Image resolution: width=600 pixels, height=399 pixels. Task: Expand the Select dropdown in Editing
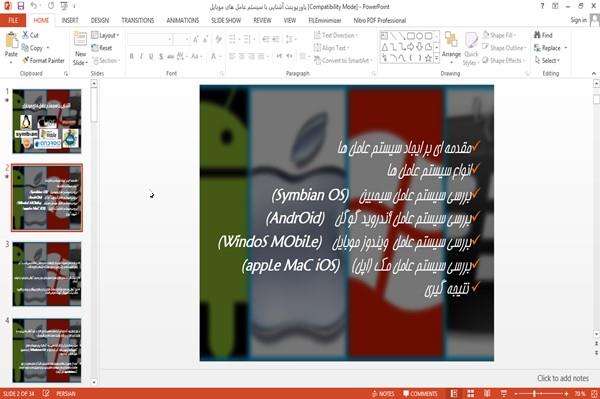548,60
